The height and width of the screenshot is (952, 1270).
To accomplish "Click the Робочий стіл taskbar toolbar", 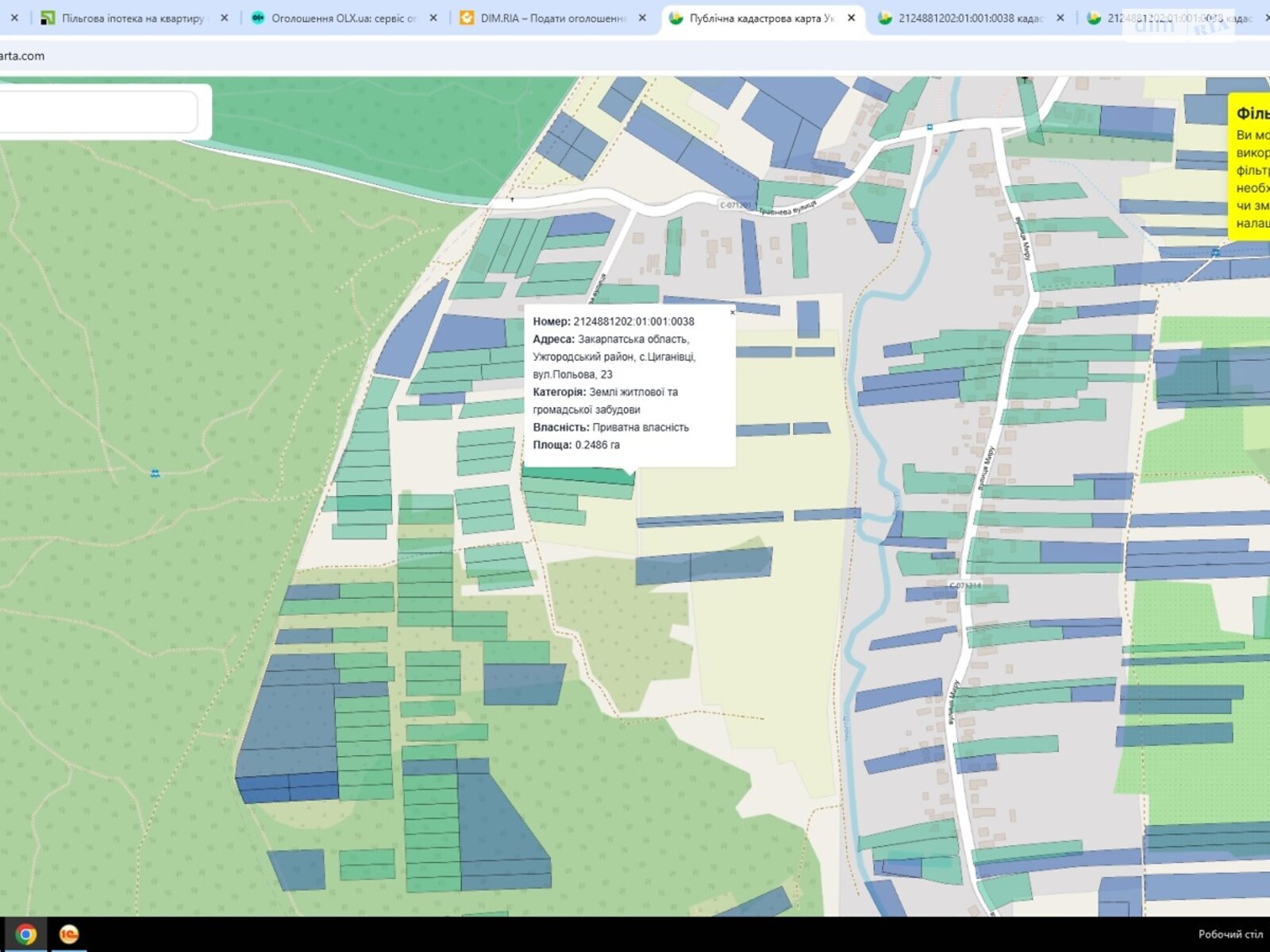I will (x=1230, y=934).
